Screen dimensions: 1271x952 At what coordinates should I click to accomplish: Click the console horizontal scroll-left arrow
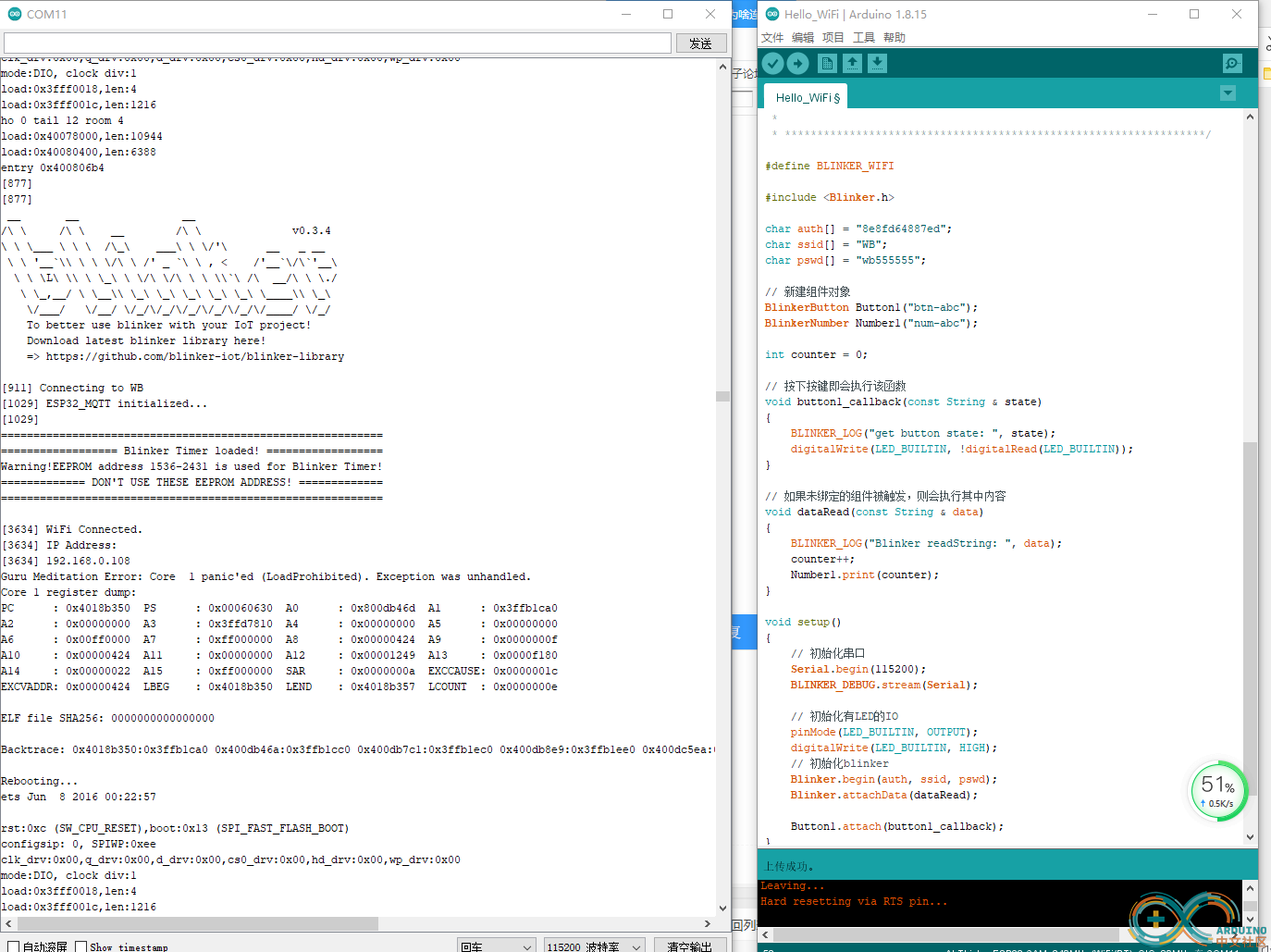[x=766, y=935]
